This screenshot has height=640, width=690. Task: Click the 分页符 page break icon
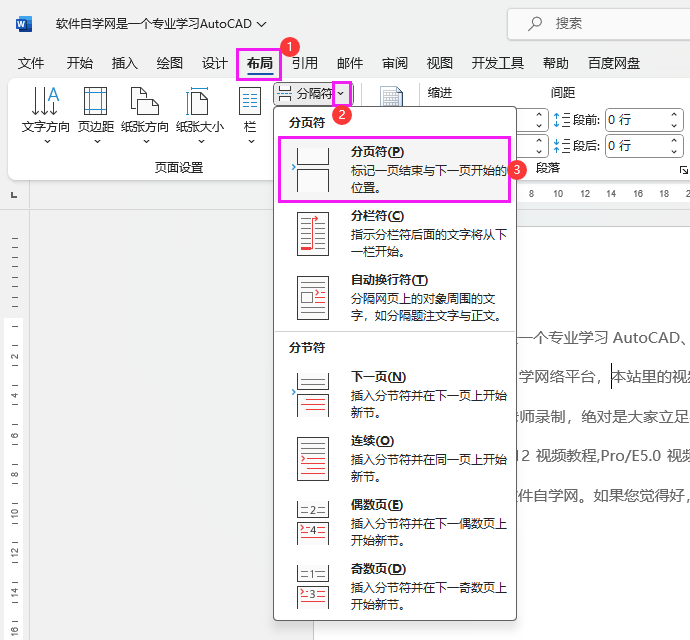[x=313, y=170]
